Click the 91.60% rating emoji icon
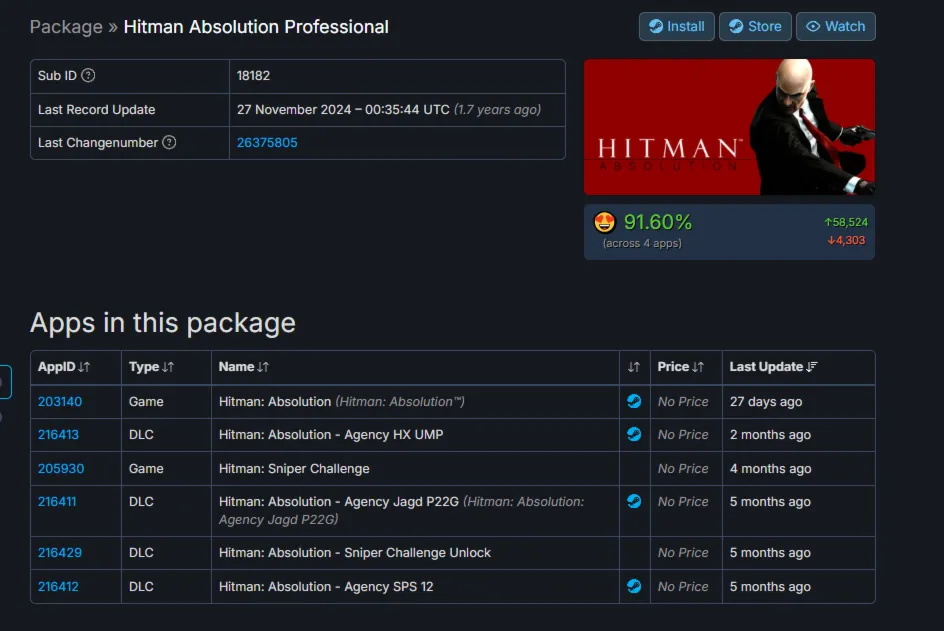Screen dimensions: 944x631 click(x=604, y=222)
